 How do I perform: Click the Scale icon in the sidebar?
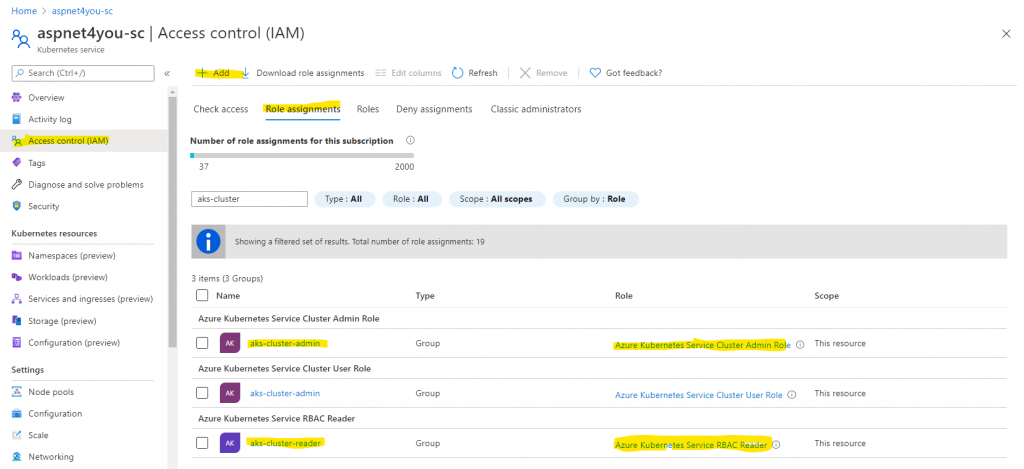click(x=17, y=435)
